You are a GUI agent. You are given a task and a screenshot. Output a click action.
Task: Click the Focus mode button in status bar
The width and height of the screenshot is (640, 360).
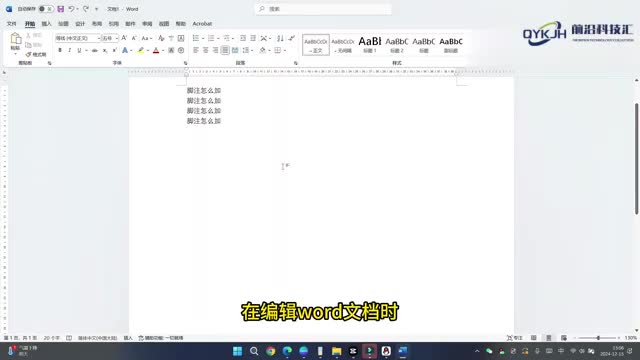515,338
